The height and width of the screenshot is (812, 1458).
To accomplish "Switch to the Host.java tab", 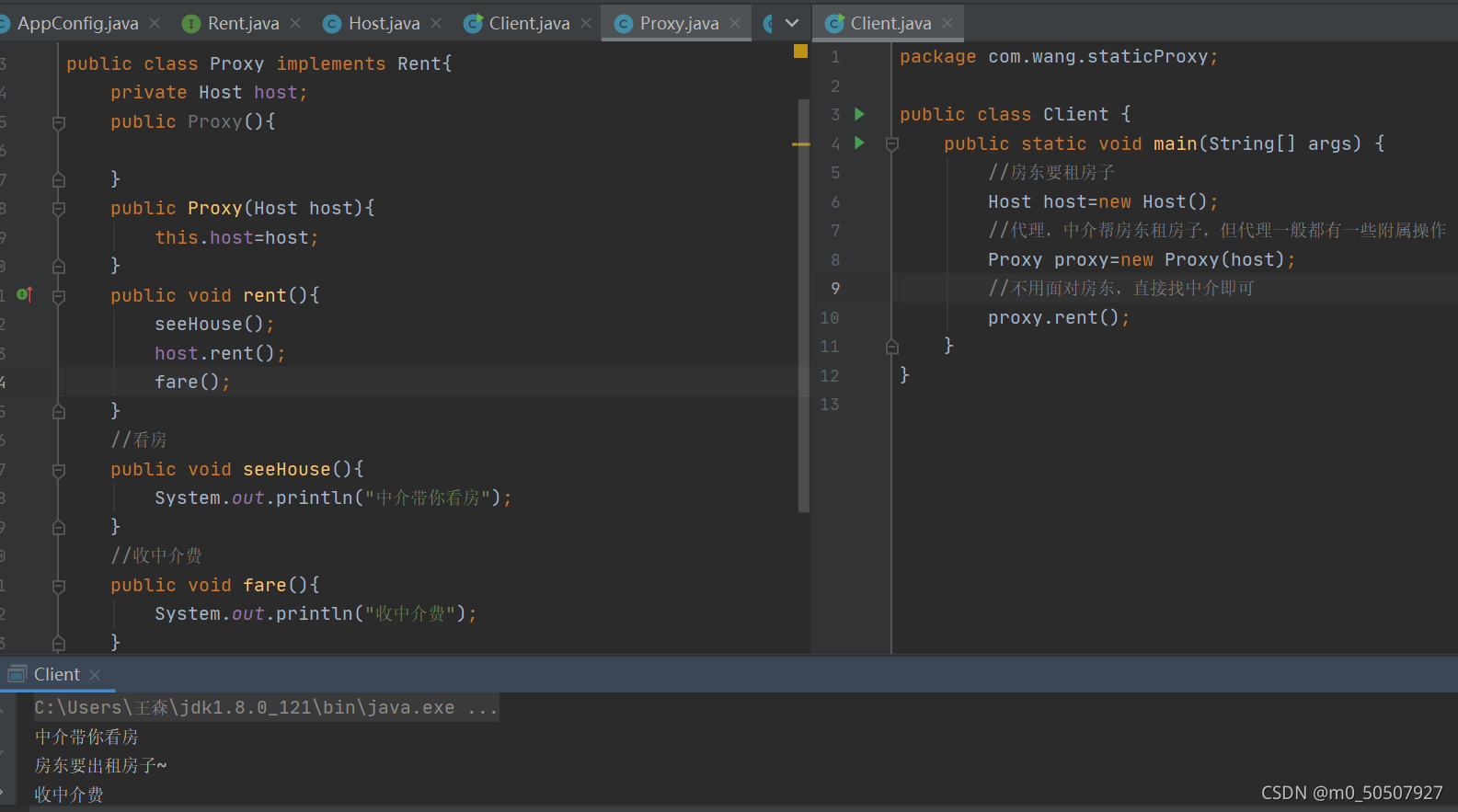I will 384,23.
